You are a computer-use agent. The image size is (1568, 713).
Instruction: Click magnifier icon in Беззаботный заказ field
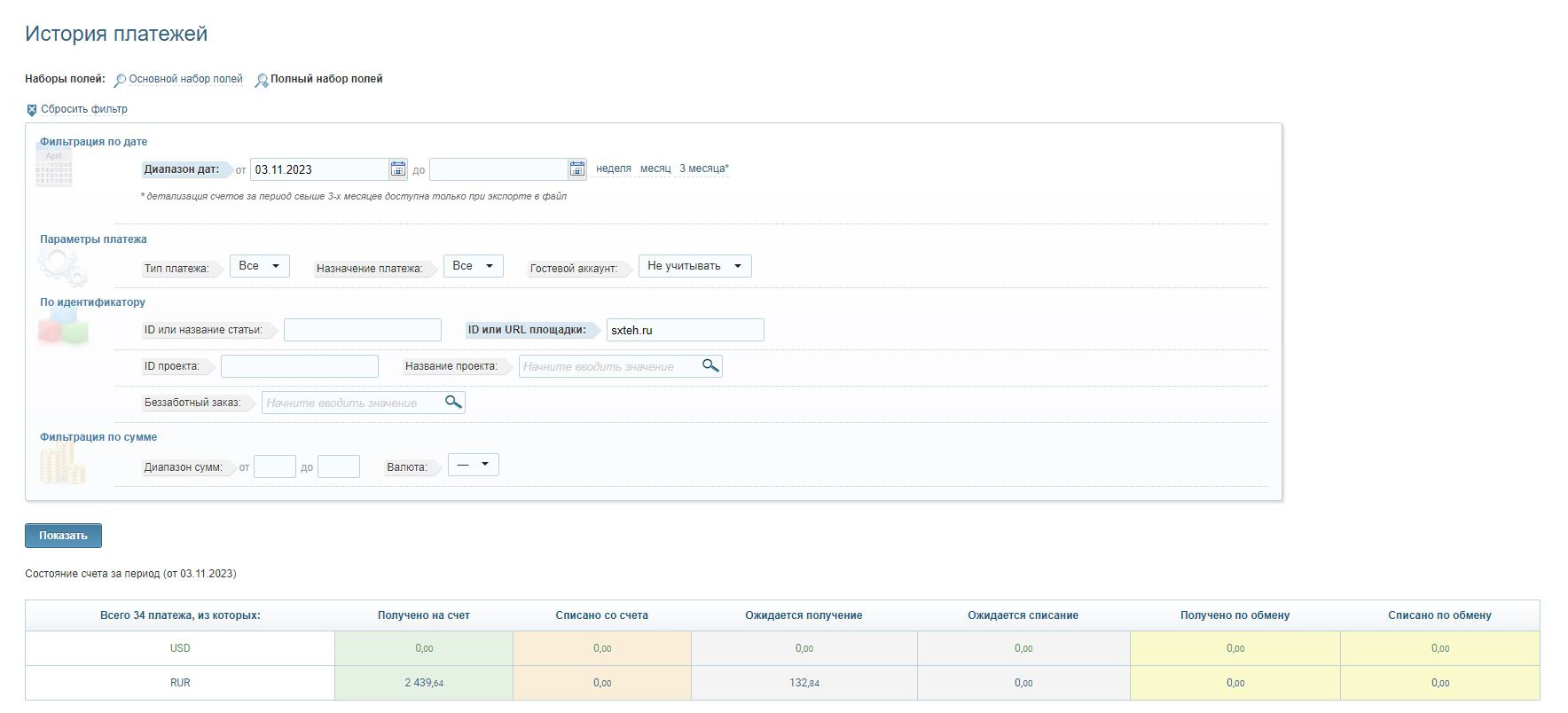pyautogui.click(x=453, y=402)
